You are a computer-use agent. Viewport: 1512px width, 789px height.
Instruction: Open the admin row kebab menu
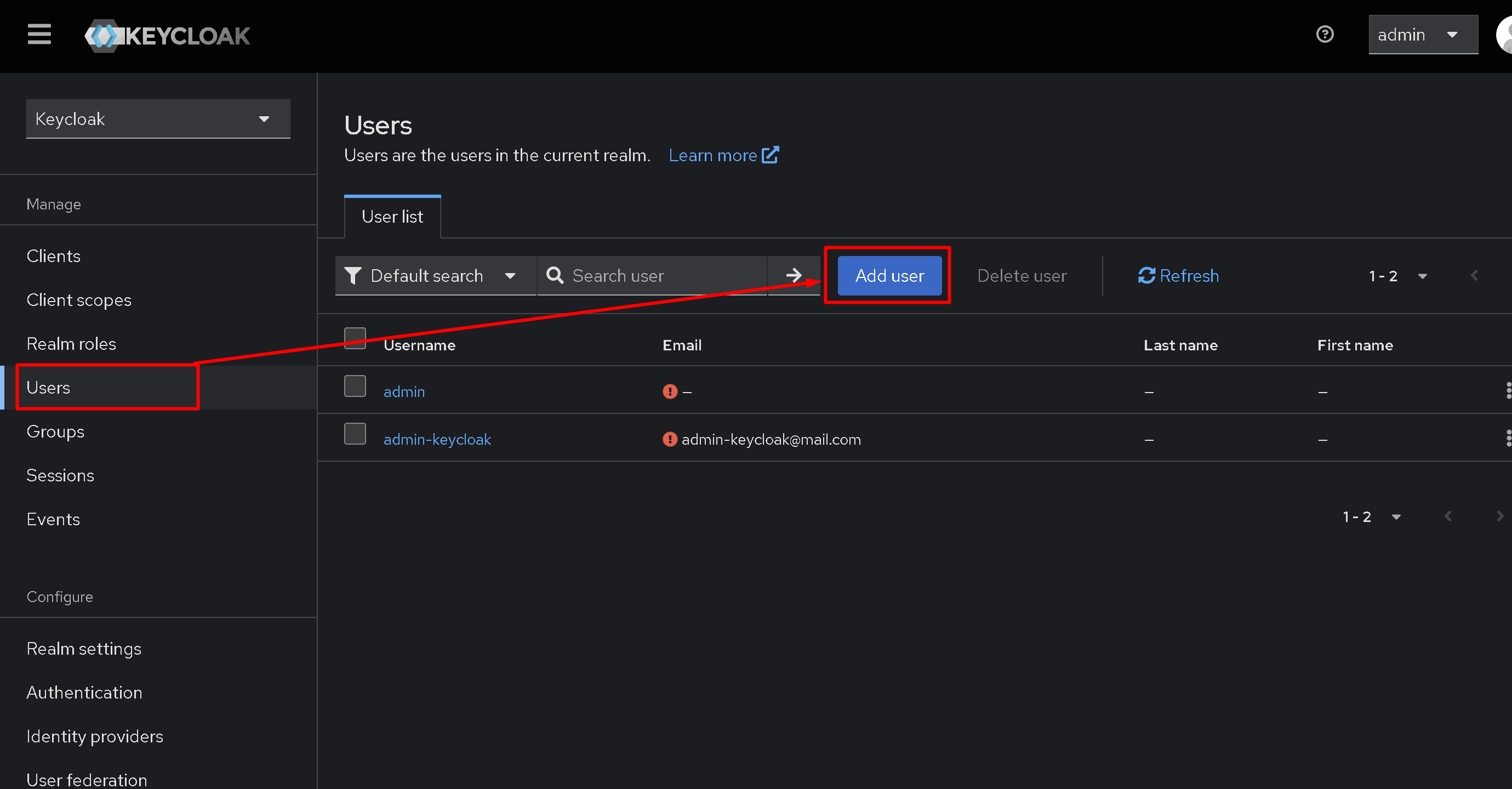[1508, 390]
